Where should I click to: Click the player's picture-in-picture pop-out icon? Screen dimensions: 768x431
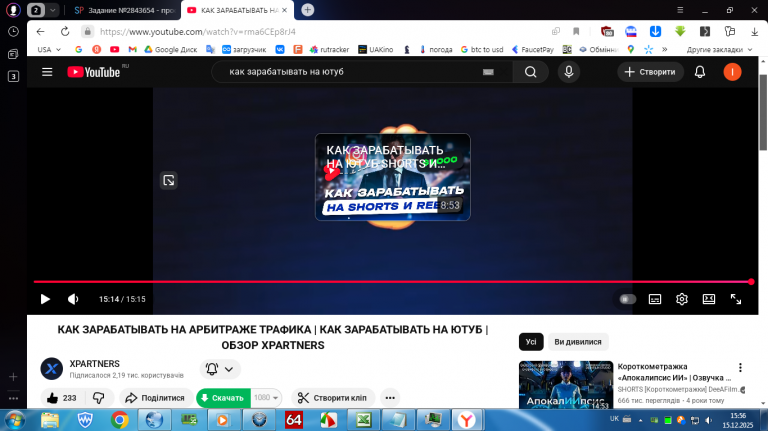(168, 181)
